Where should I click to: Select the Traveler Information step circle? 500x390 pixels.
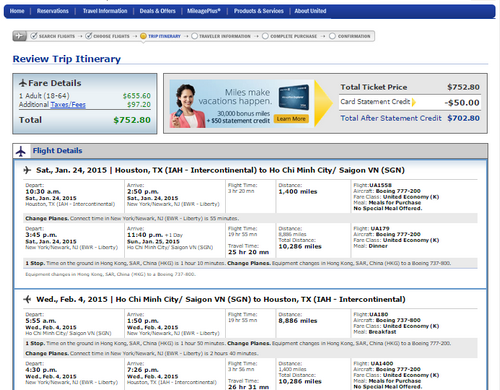(195, 36)
